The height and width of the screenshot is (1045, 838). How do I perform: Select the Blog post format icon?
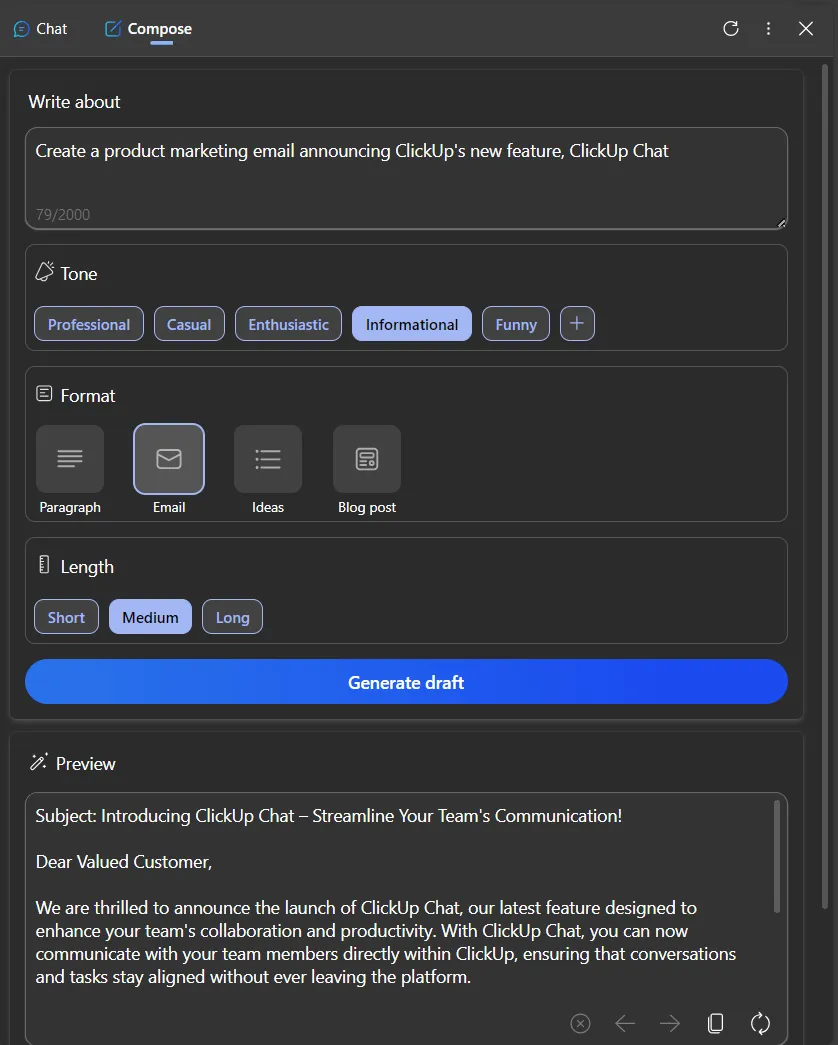(367, 459)
